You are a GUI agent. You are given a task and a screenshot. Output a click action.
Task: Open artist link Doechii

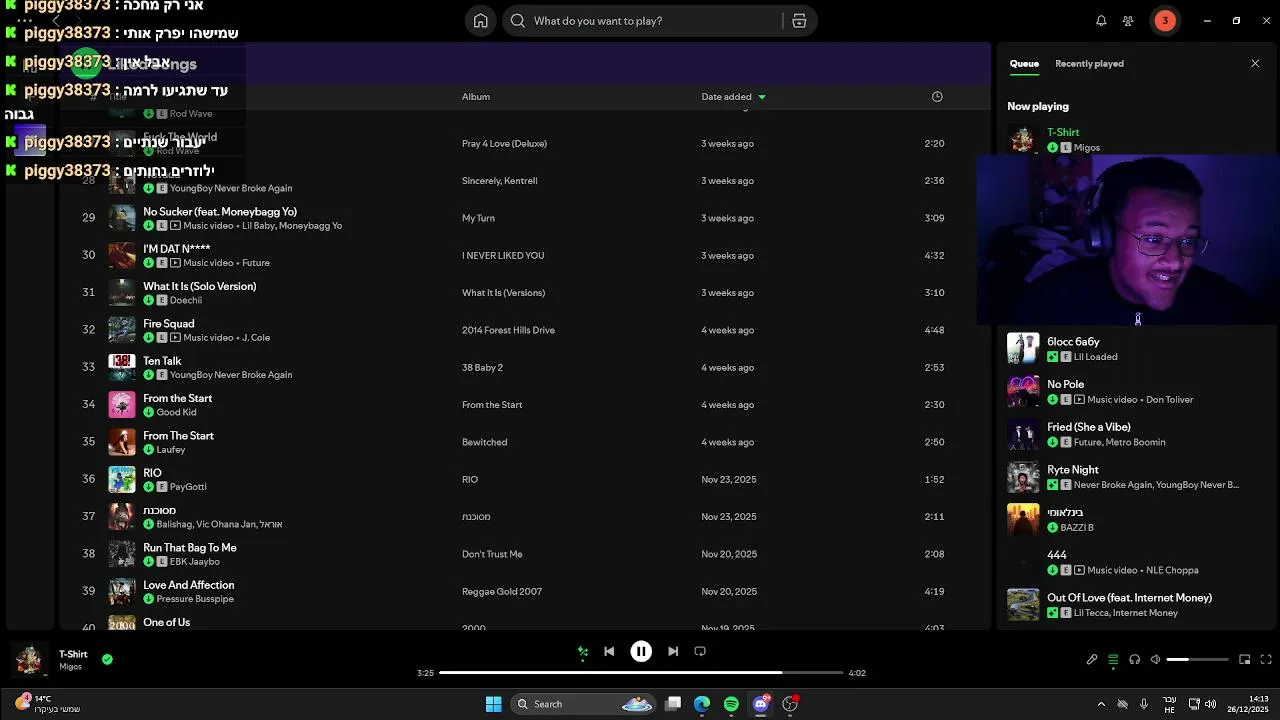point(186,300)
